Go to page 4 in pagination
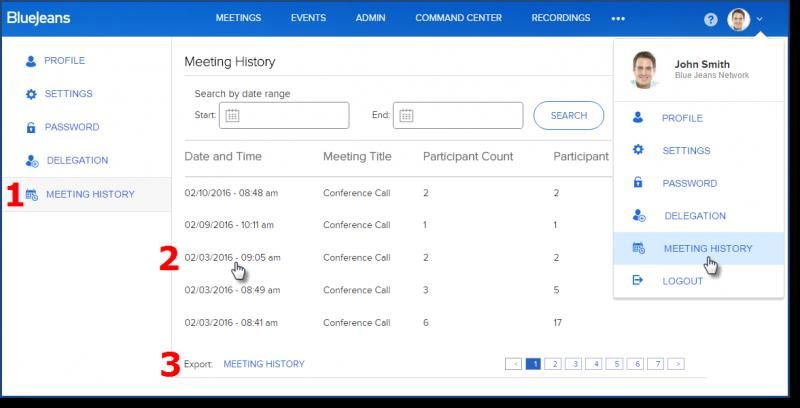This screenshot has height=408, width=800. (594, 364)
